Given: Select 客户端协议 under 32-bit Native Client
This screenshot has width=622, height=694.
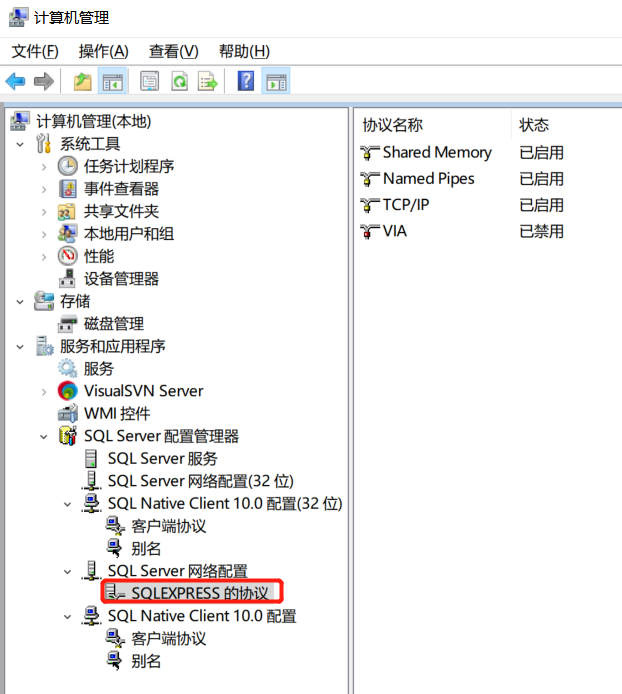Looking at the screenshot, I should coord(169,526).
